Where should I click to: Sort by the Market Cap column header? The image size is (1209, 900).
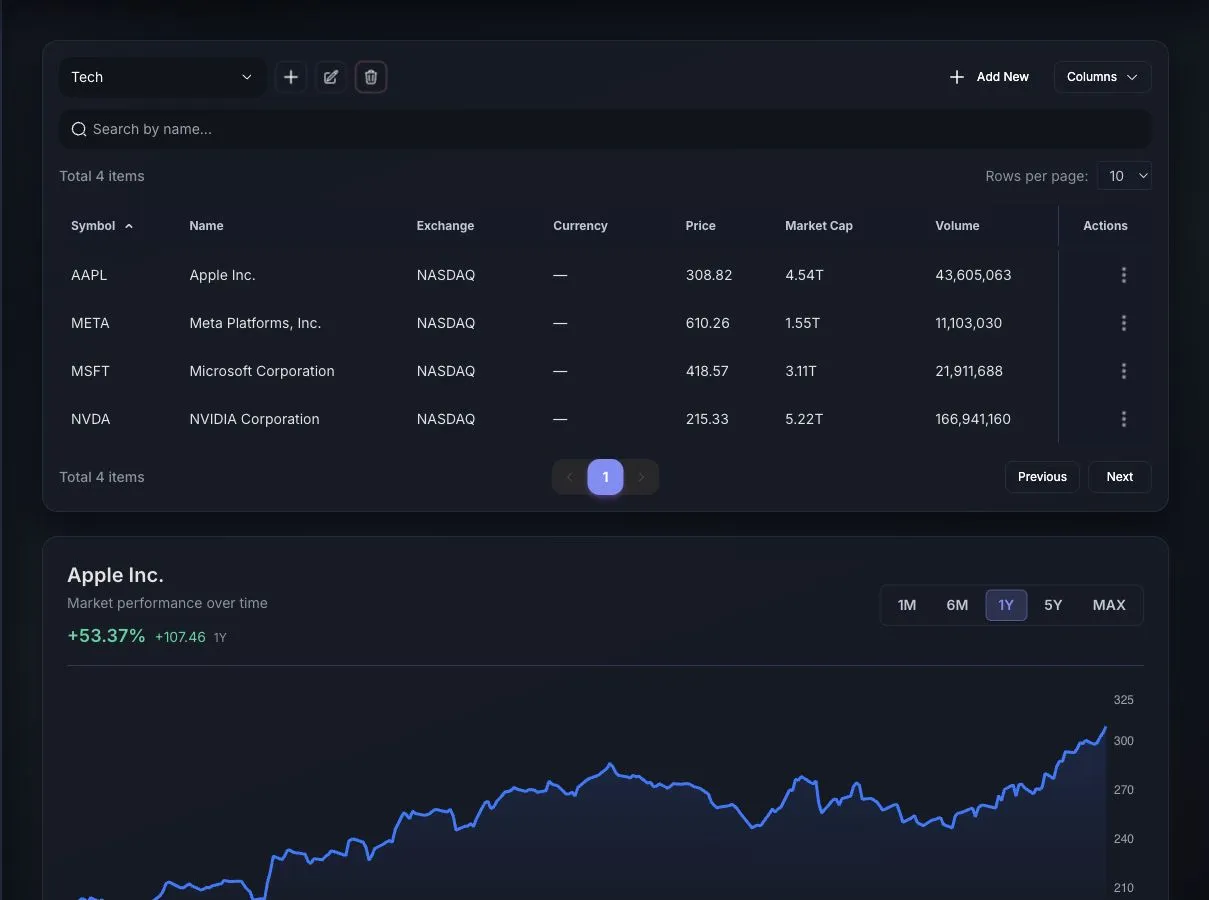tap(819, 226)
